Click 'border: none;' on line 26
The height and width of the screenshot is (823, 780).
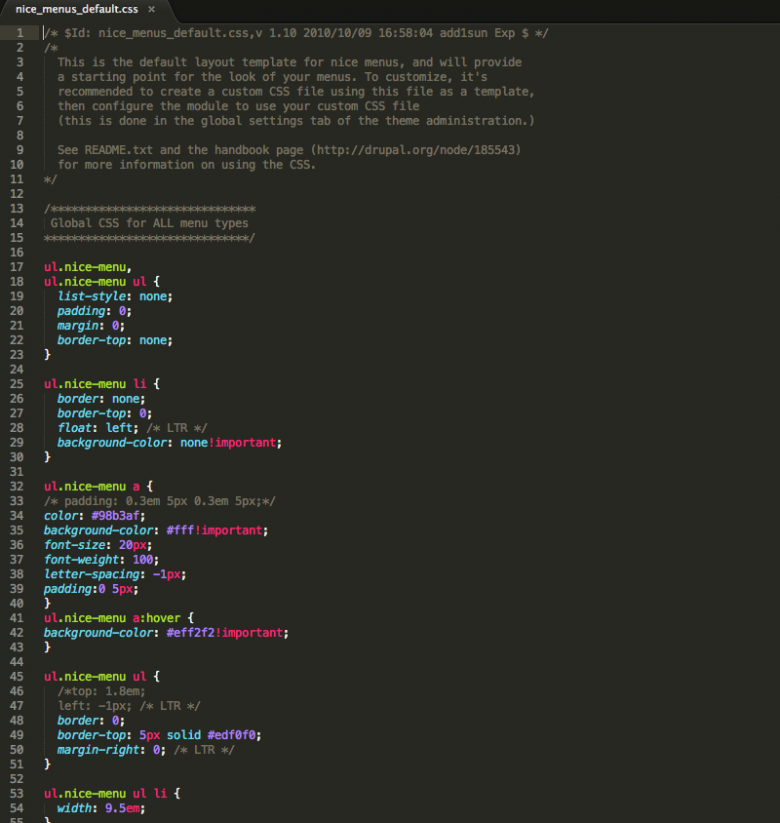click(101, 399)
